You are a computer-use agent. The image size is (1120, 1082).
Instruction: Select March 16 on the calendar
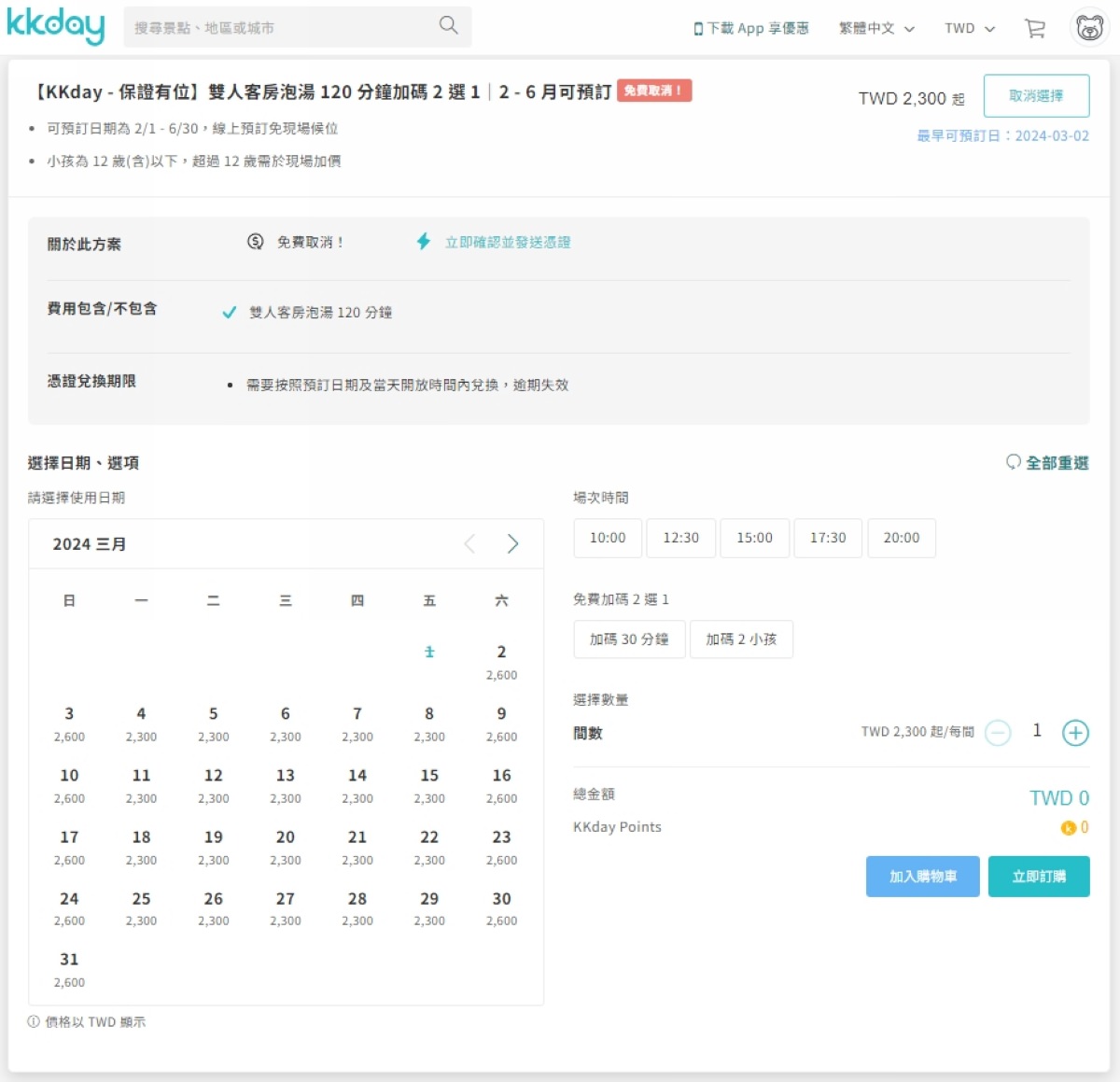coord(501,785)
